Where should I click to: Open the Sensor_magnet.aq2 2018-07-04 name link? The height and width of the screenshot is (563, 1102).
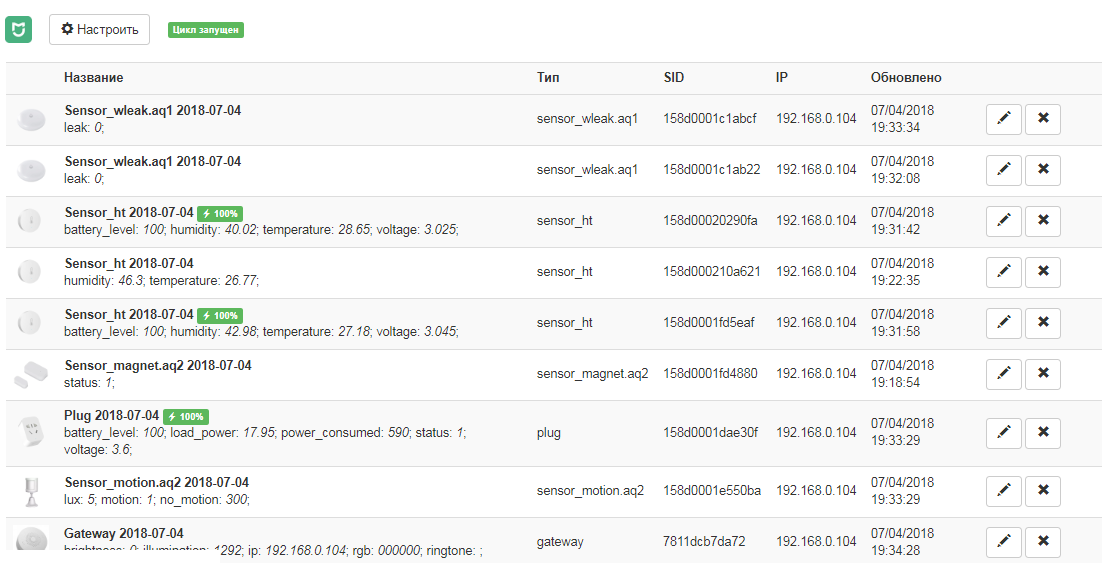(158, 366)
